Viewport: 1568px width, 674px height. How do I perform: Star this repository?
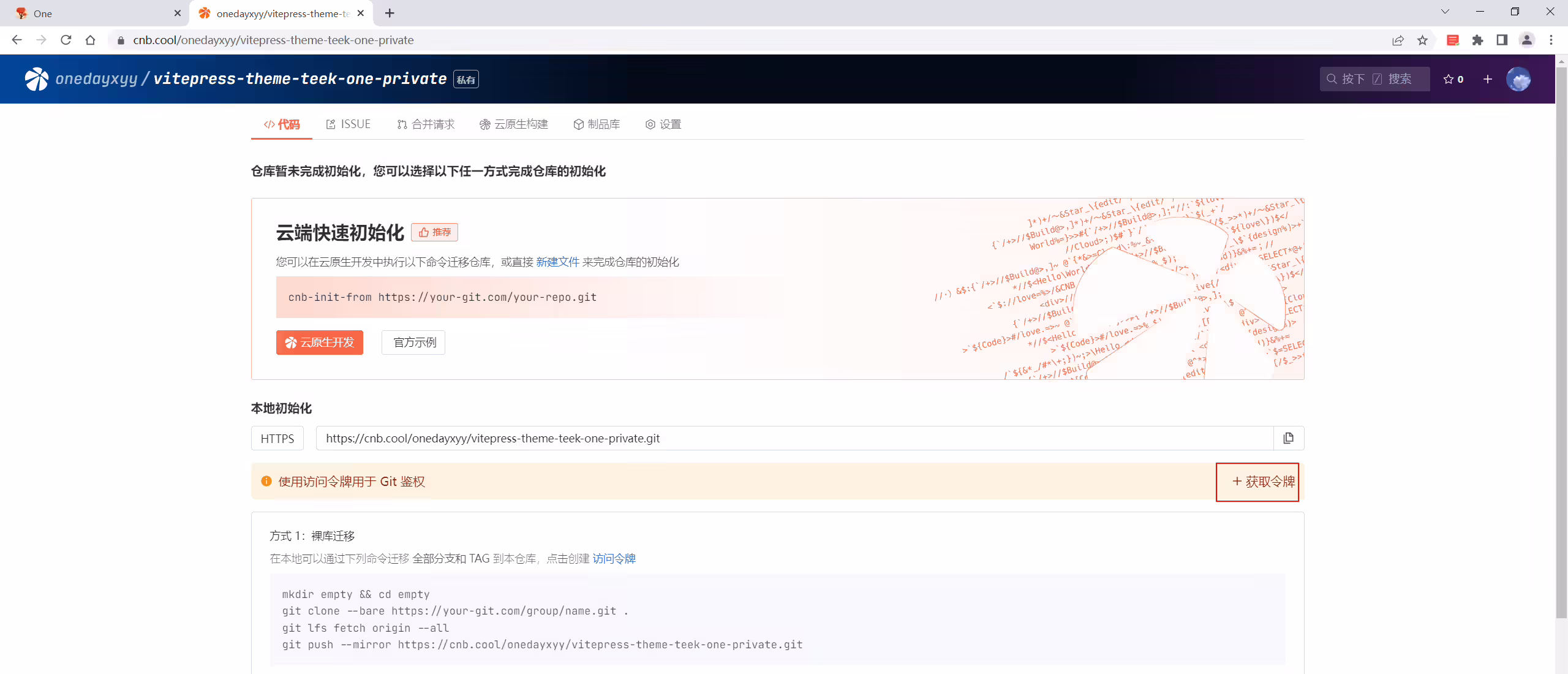(x=1453, y=79)
